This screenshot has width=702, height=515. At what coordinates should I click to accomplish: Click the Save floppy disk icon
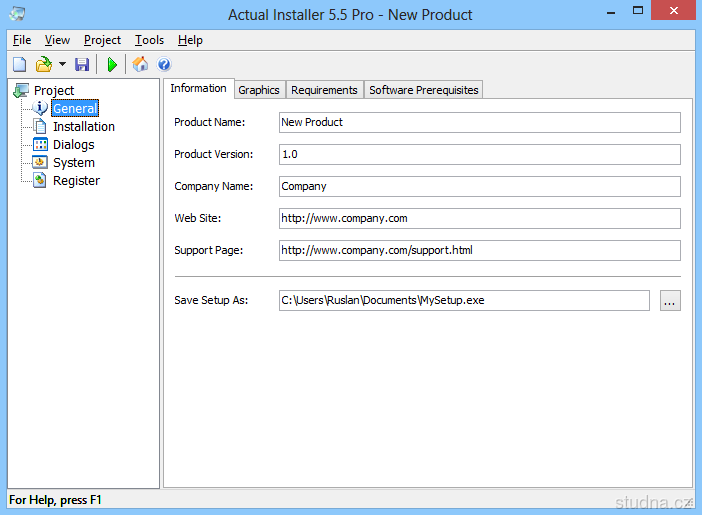coord(82,65)
